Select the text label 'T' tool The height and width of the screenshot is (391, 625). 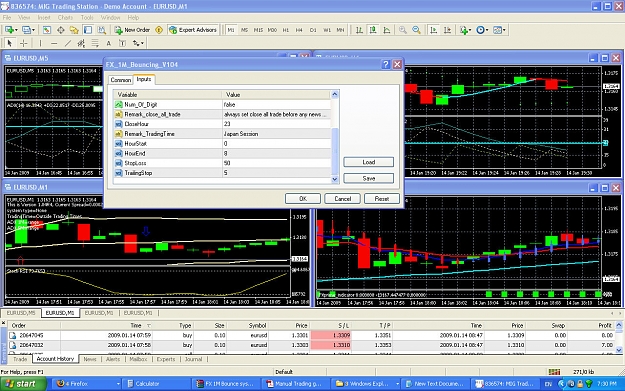(x=122, y=43)
